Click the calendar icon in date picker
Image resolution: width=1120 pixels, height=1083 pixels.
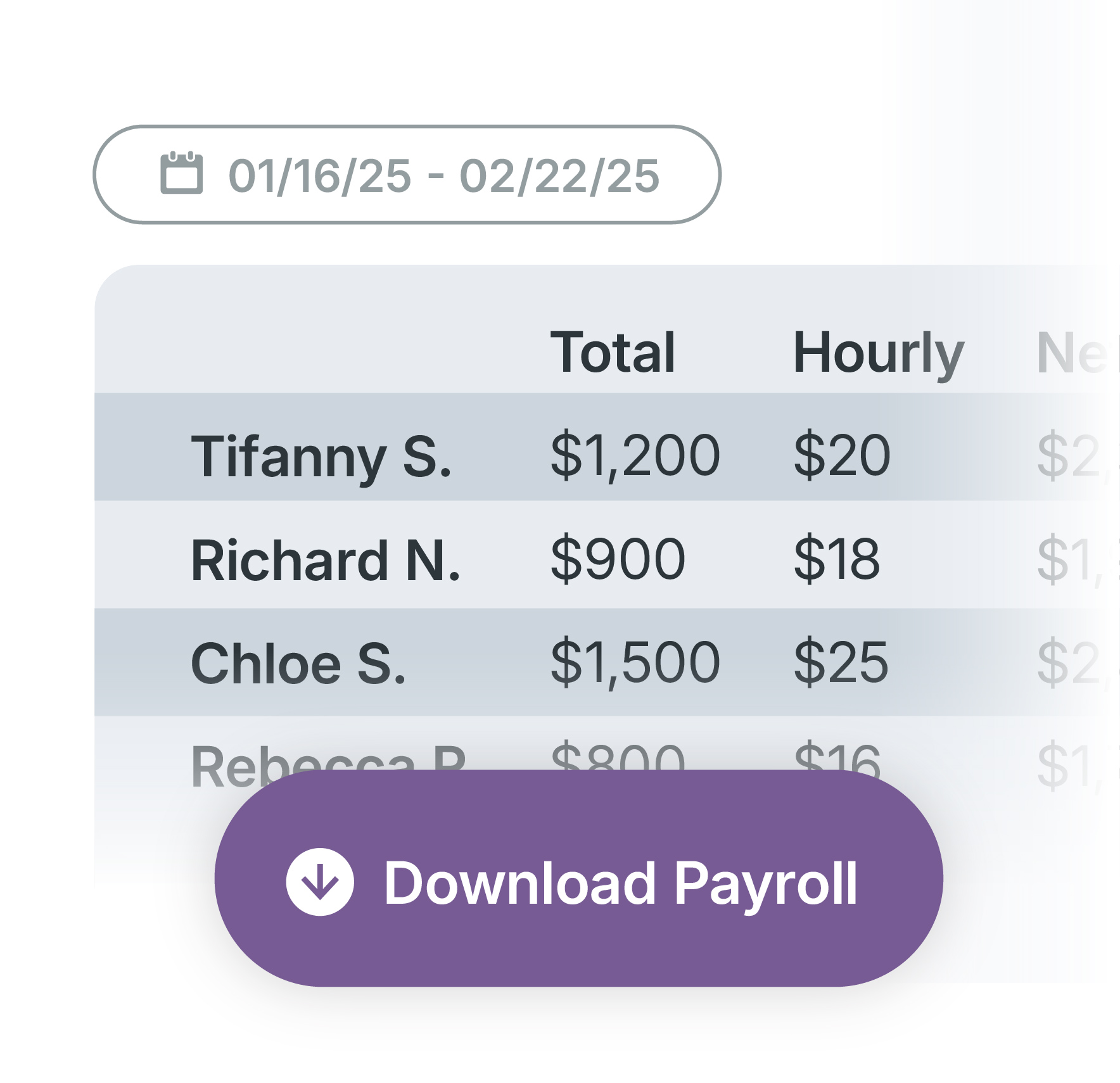(181, 173)
